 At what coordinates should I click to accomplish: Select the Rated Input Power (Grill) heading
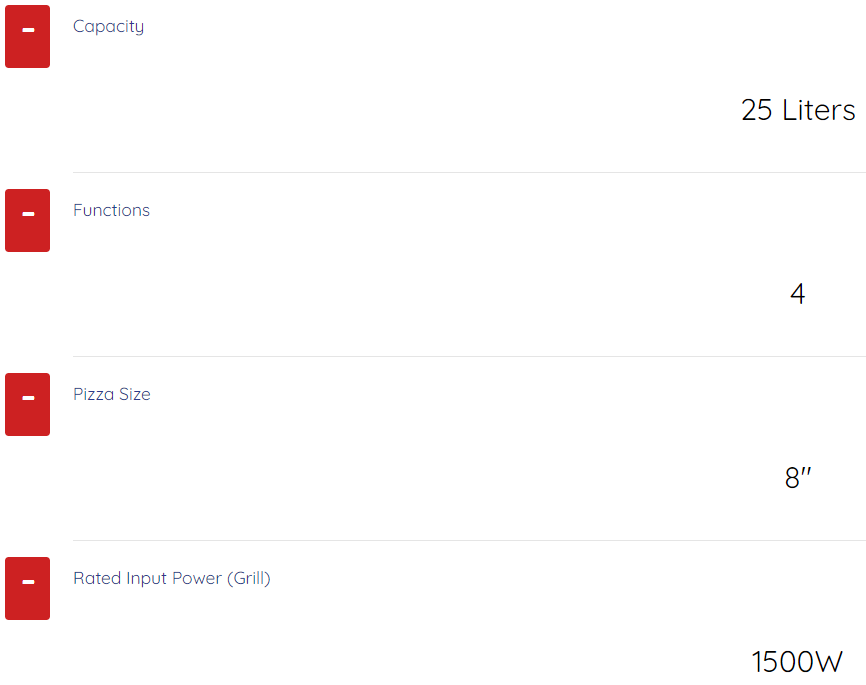coord(171,578)
